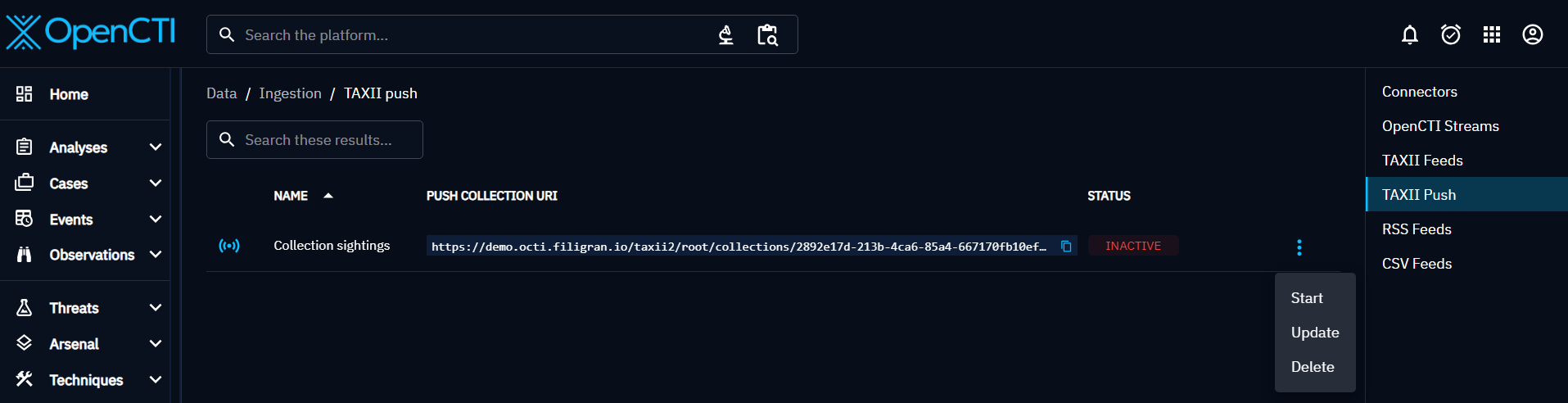The width and height of the screenshot is (1568, 403).
Task: Select Update from the popup menu
Action: (1315, 333)
